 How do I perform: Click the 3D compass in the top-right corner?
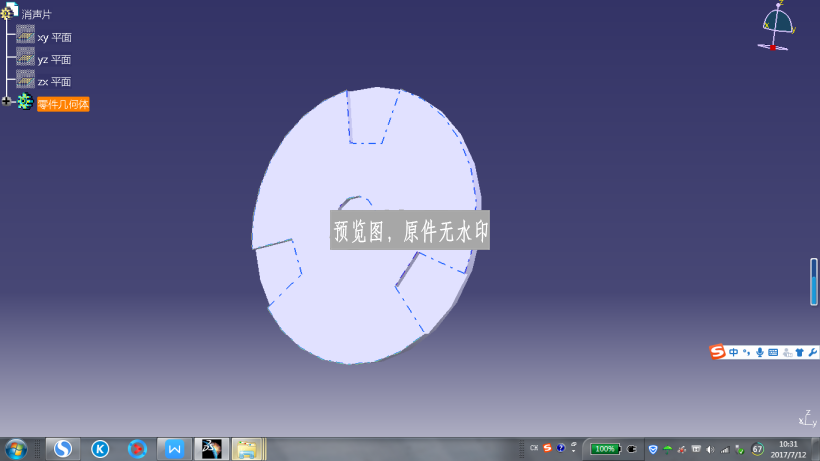777,26
